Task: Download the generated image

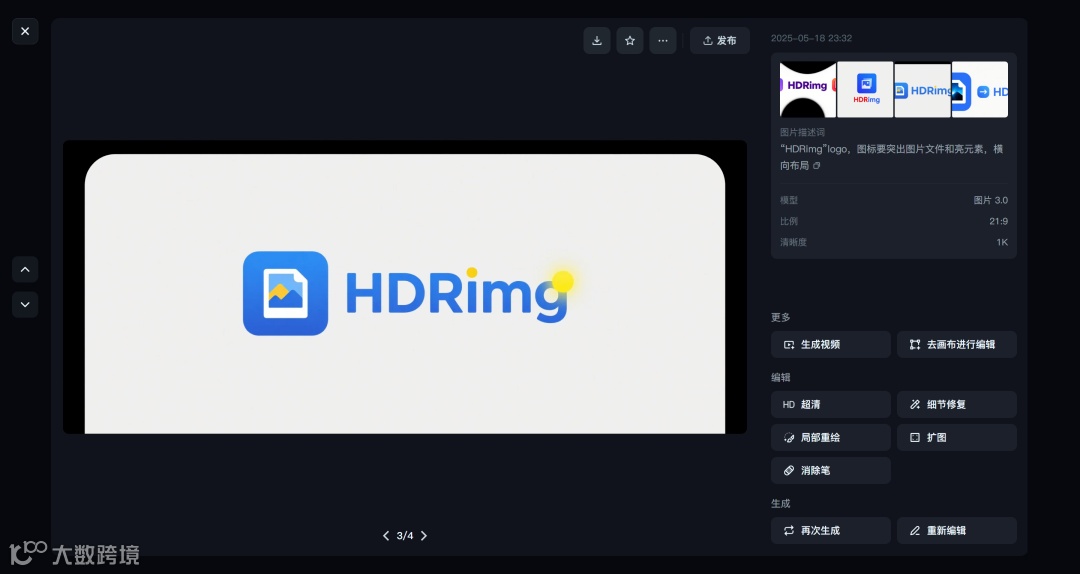Action: tap(596, 41)
